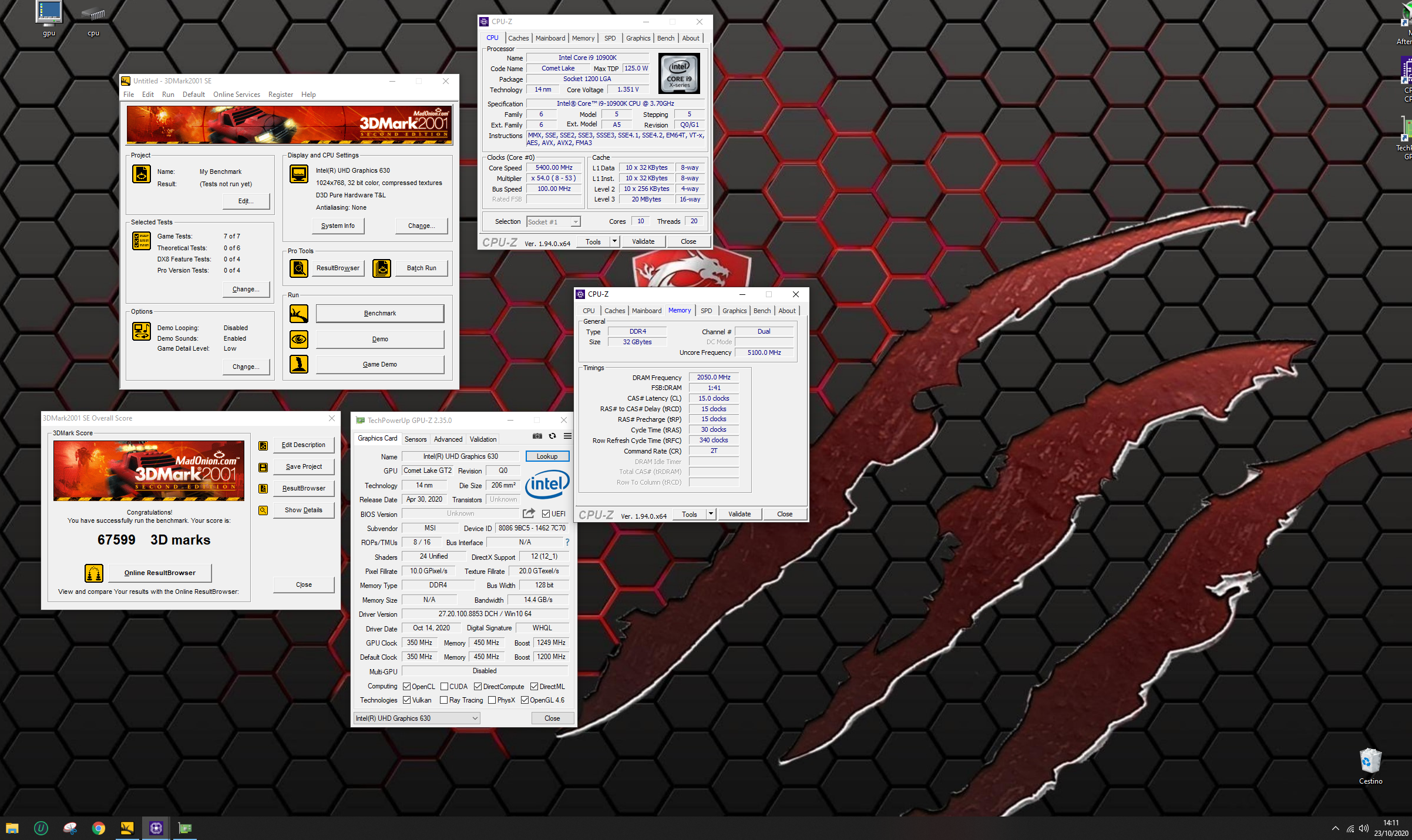The width and height of the screenshot is (1412, 840).
Task: Toggle the Vulkan checkbox
Action: [x=406, y=700]
